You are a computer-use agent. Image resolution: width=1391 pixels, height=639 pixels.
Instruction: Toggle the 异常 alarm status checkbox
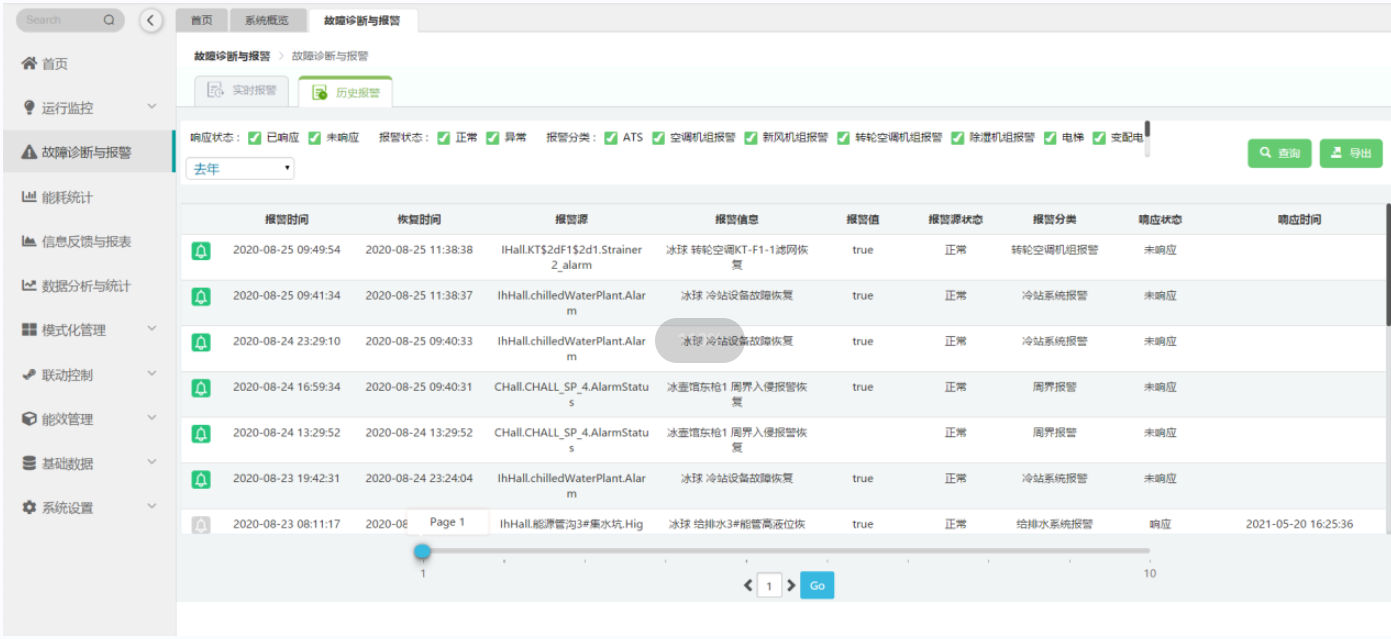(x=493, y=138)
